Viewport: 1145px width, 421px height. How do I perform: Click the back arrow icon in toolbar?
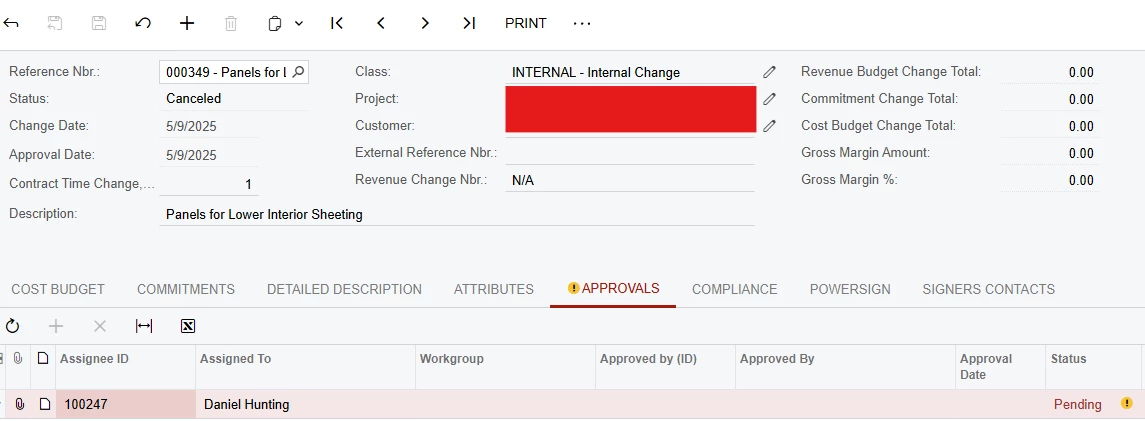pos(11,23)
